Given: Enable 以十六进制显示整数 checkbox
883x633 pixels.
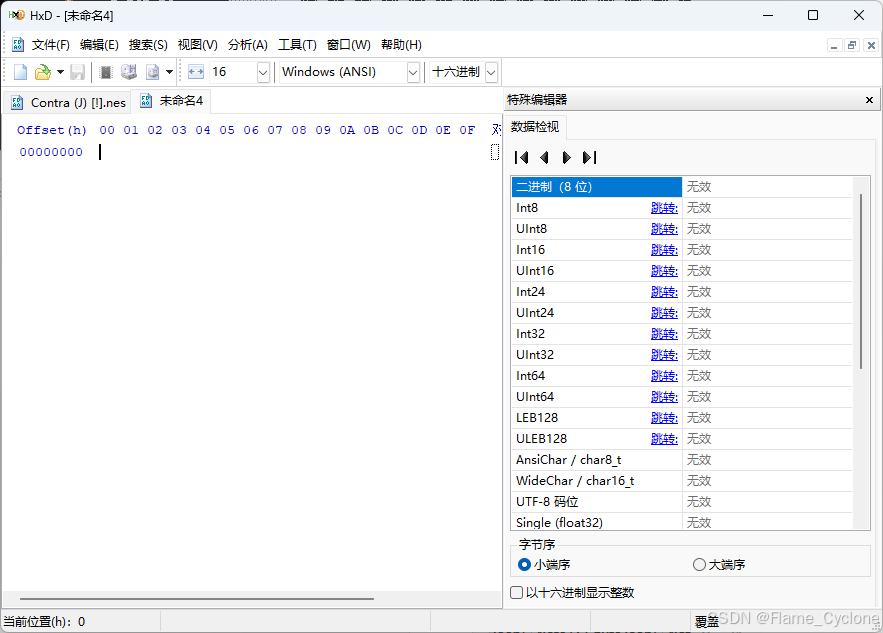Looking at the screenshot, I should pos(517,592).
